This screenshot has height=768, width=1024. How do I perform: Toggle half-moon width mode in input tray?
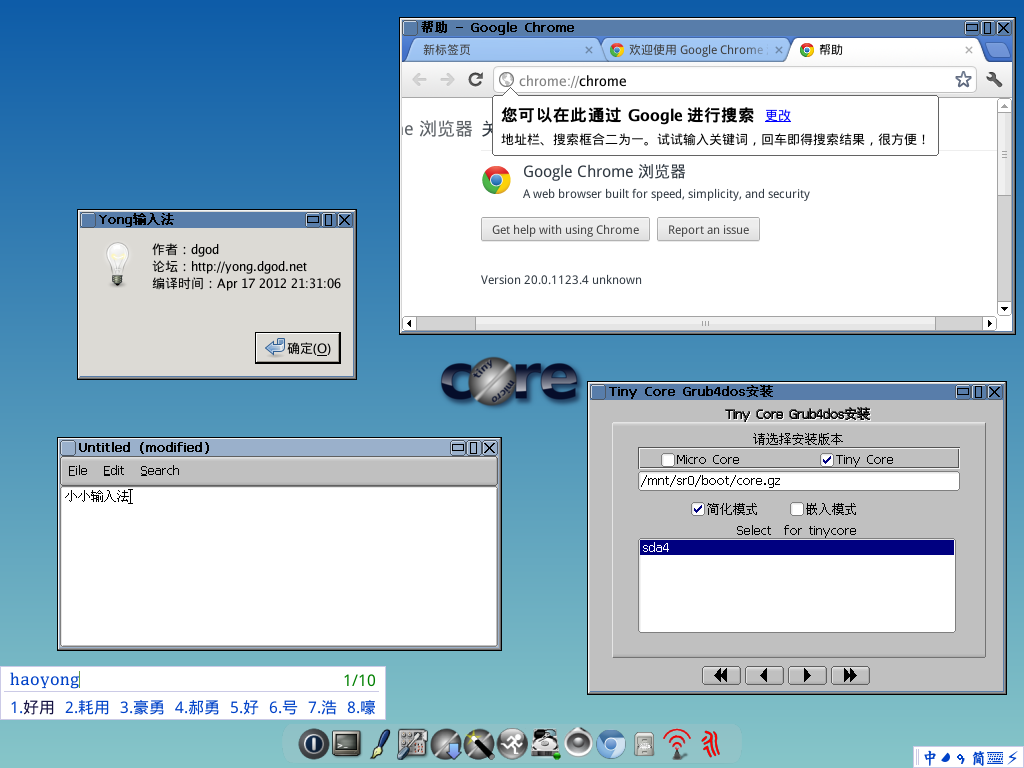946,758
